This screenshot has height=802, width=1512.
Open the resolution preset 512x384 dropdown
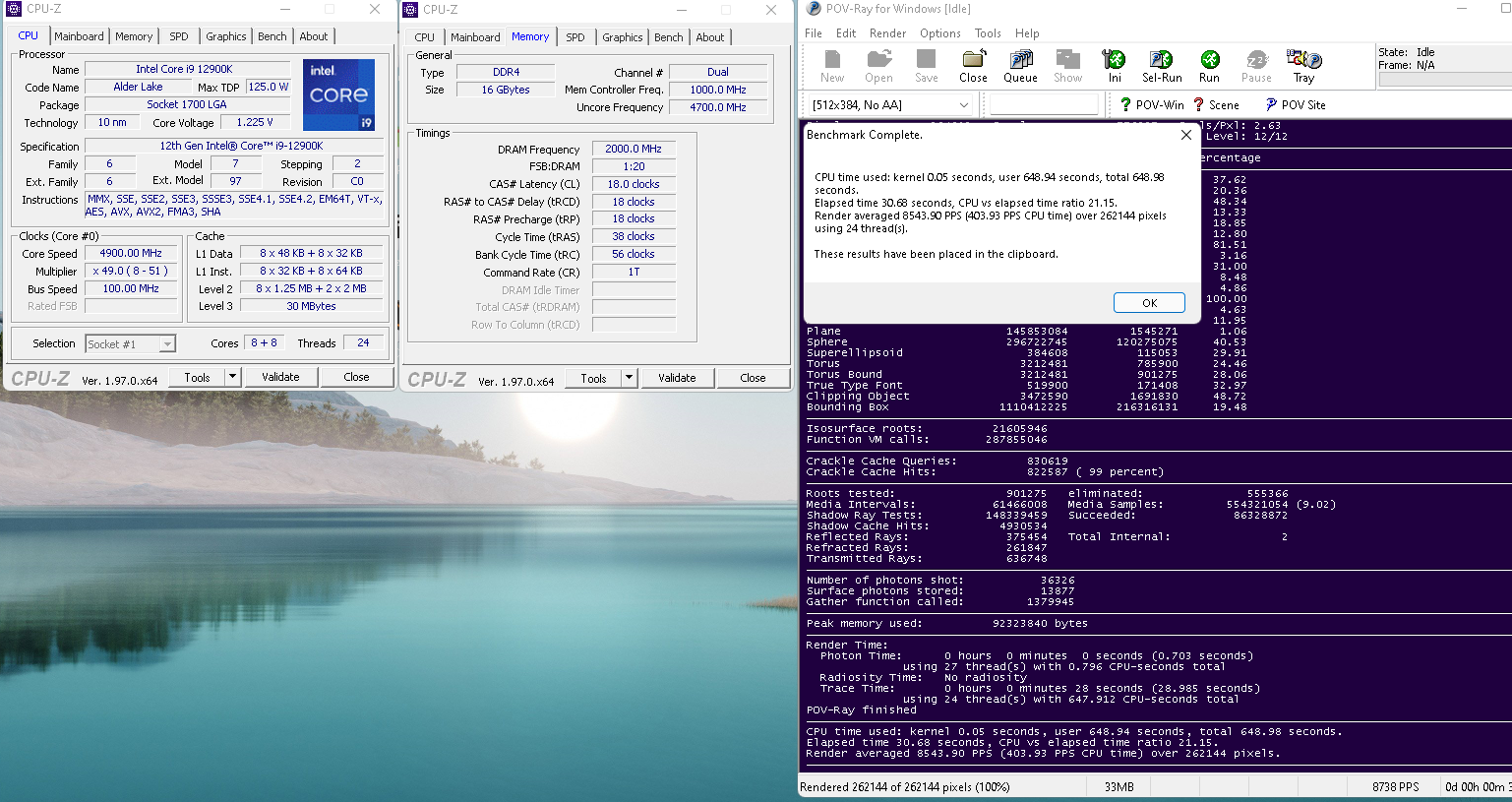963,104
